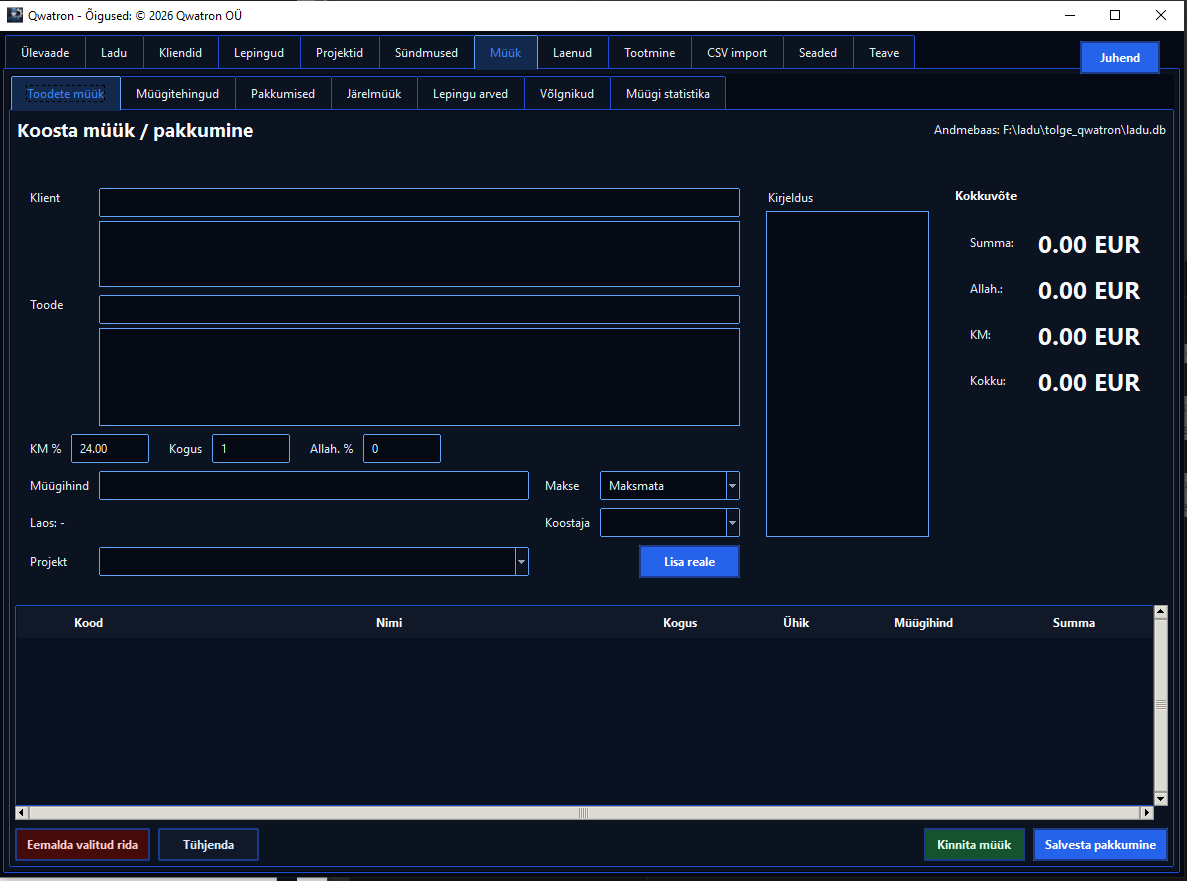The height and width of the screenshot is (881, 1187).
Task: Click the Qwatron app icon in title bar
Action: [x=15, y=15]
